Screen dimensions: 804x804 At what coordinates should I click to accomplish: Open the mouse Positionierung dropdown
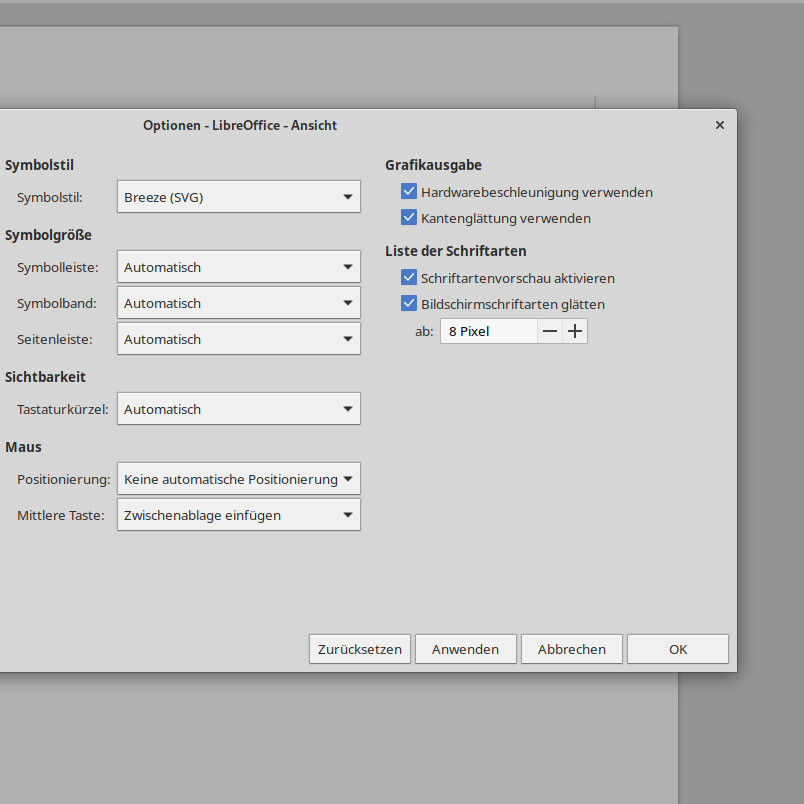(239, 479)
